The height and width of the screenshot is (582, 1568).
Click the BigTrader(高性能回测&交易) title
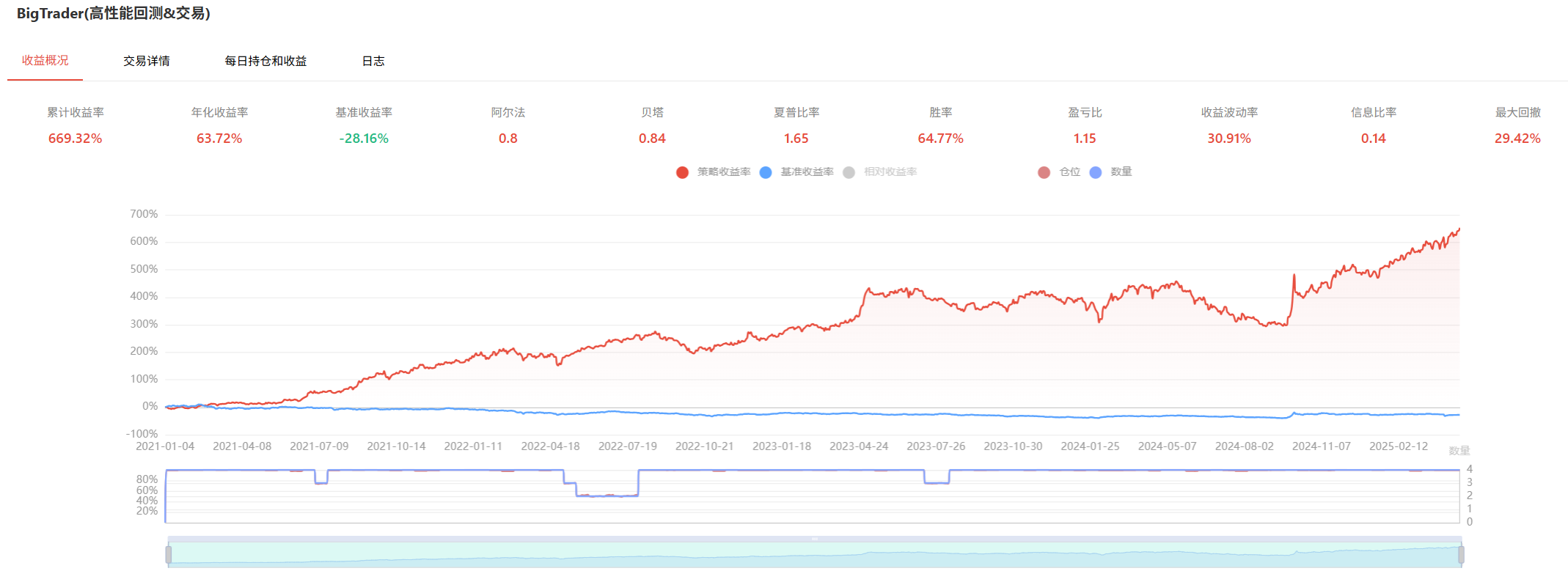[114, 14]
